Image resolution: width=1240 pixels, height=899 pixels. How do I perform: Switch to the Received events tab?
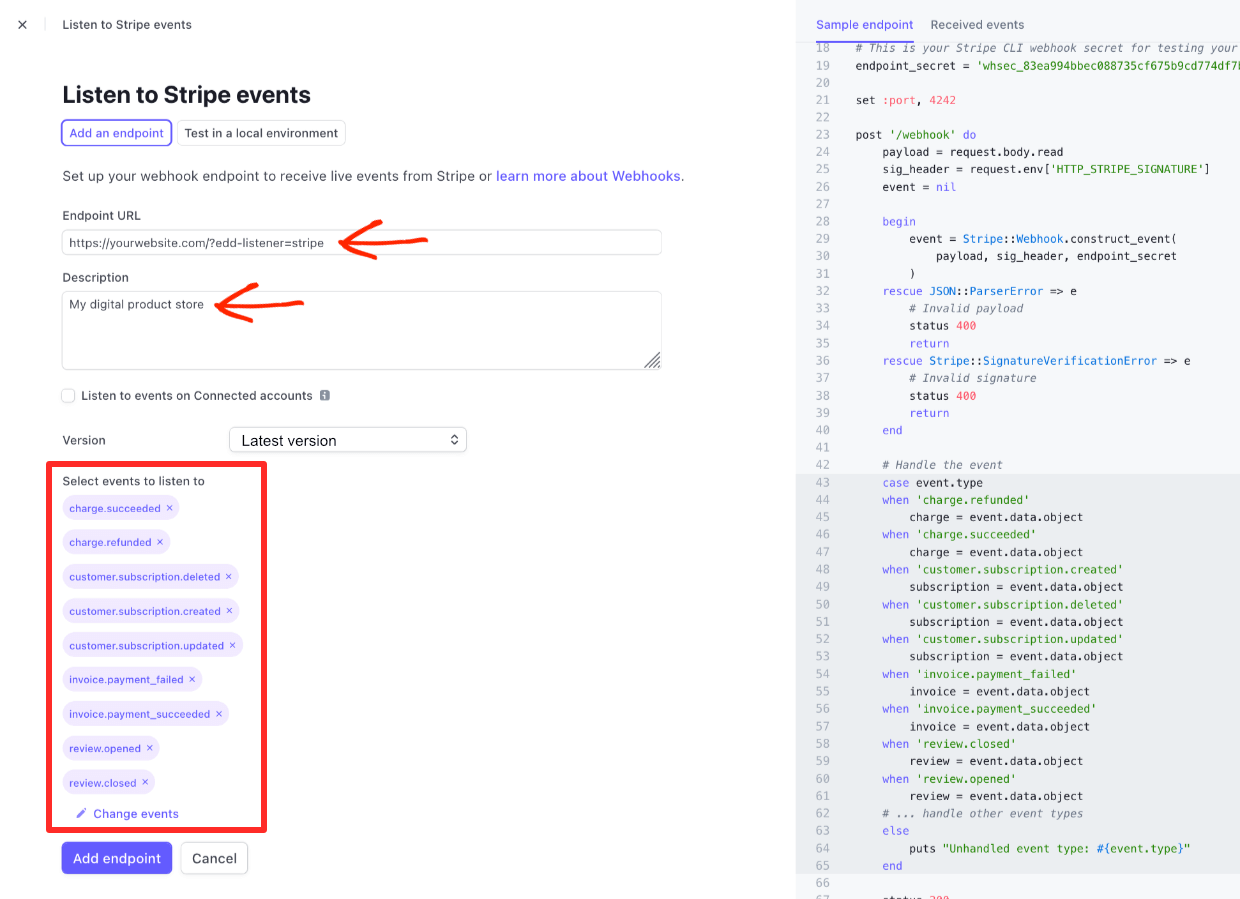click(977, 25)
